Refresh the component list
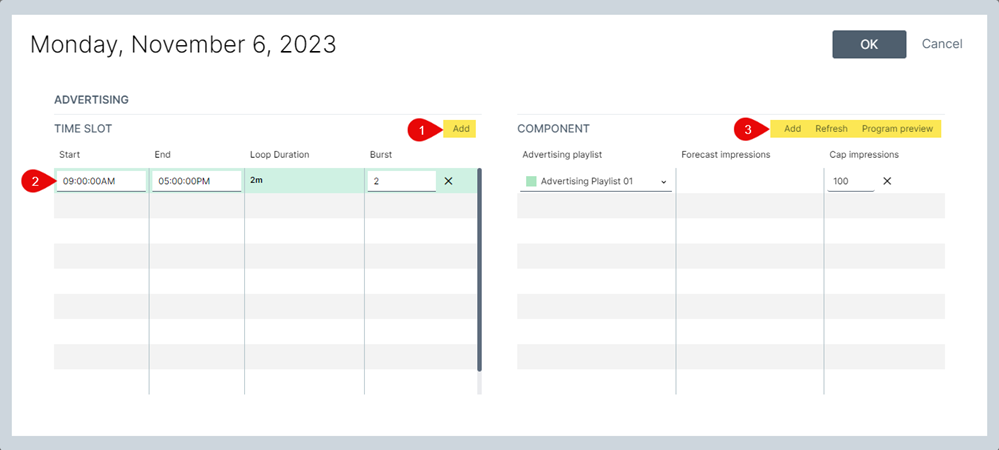 pos(831,129)
